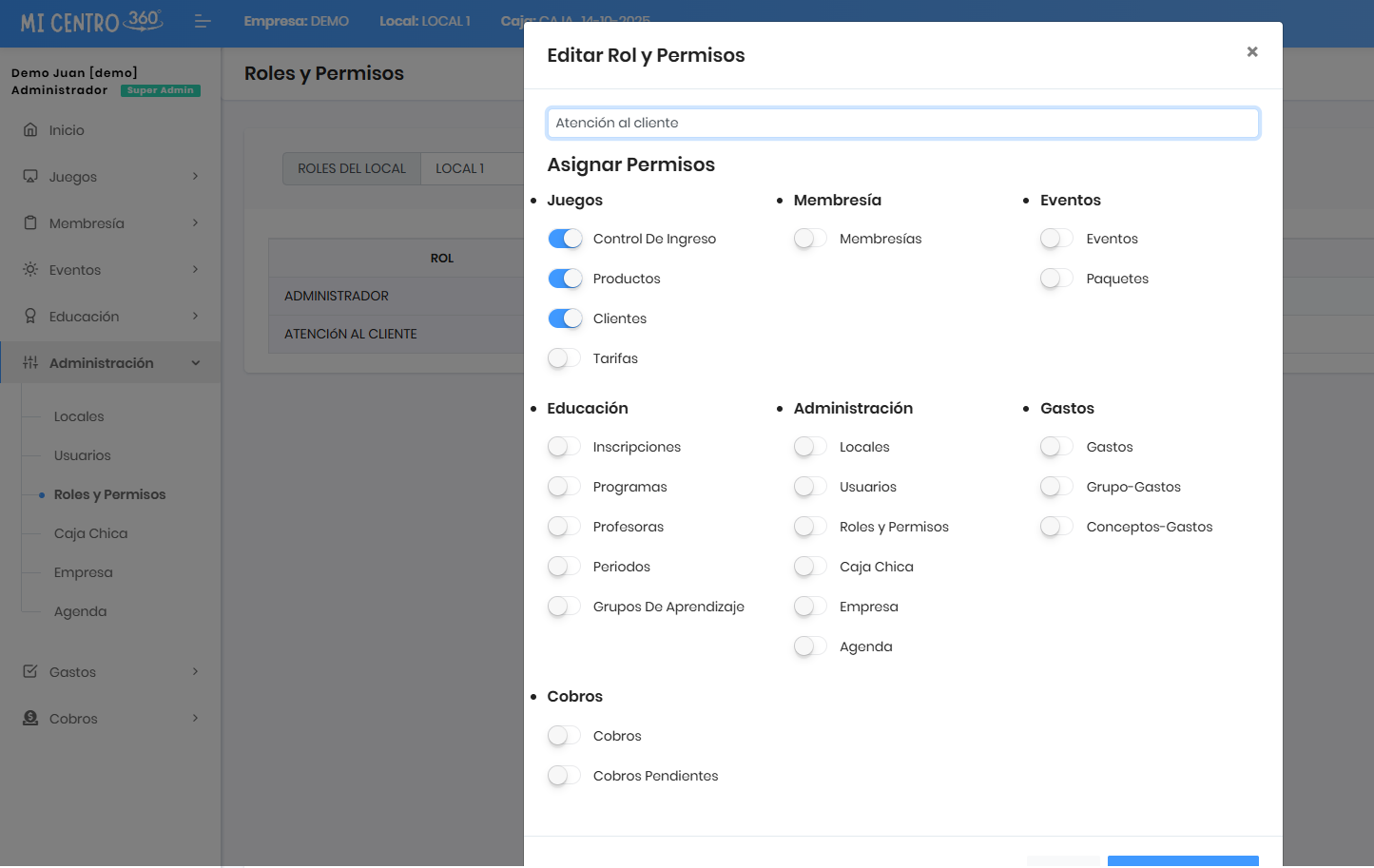The width and height of the screenshot is (1374, 868).
Task: Expand the Juegos submenu chevron
Action: (195, 176)
